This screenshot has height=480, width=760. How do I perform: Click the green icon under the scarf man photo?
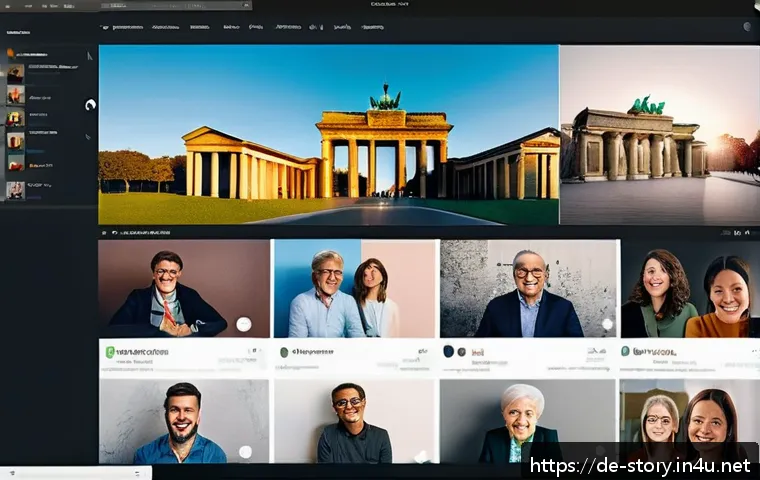(x=110, y=352)
